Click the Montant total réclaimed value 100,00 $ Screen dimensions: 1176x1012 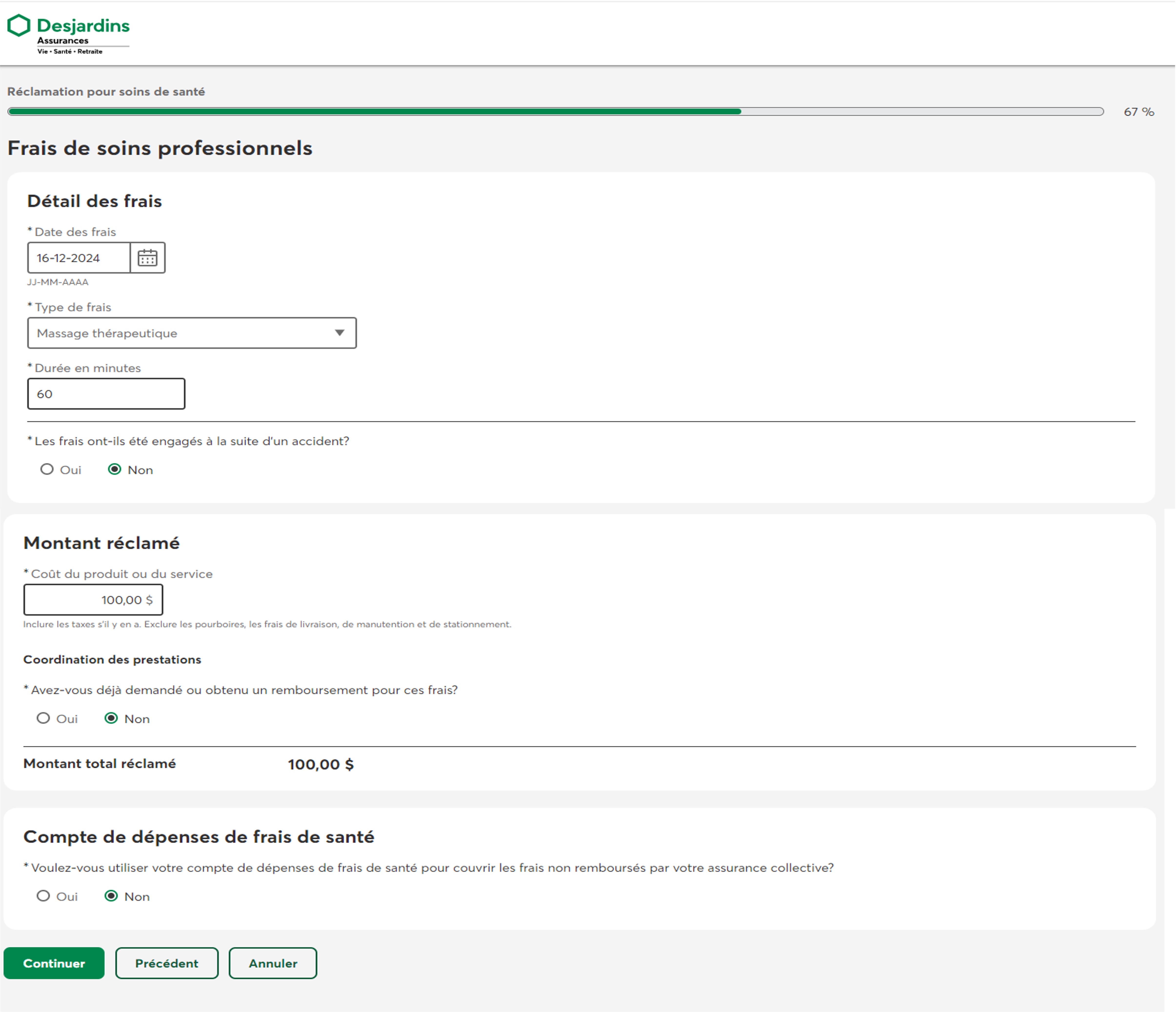pyautogui.click(x=321, y=764)
